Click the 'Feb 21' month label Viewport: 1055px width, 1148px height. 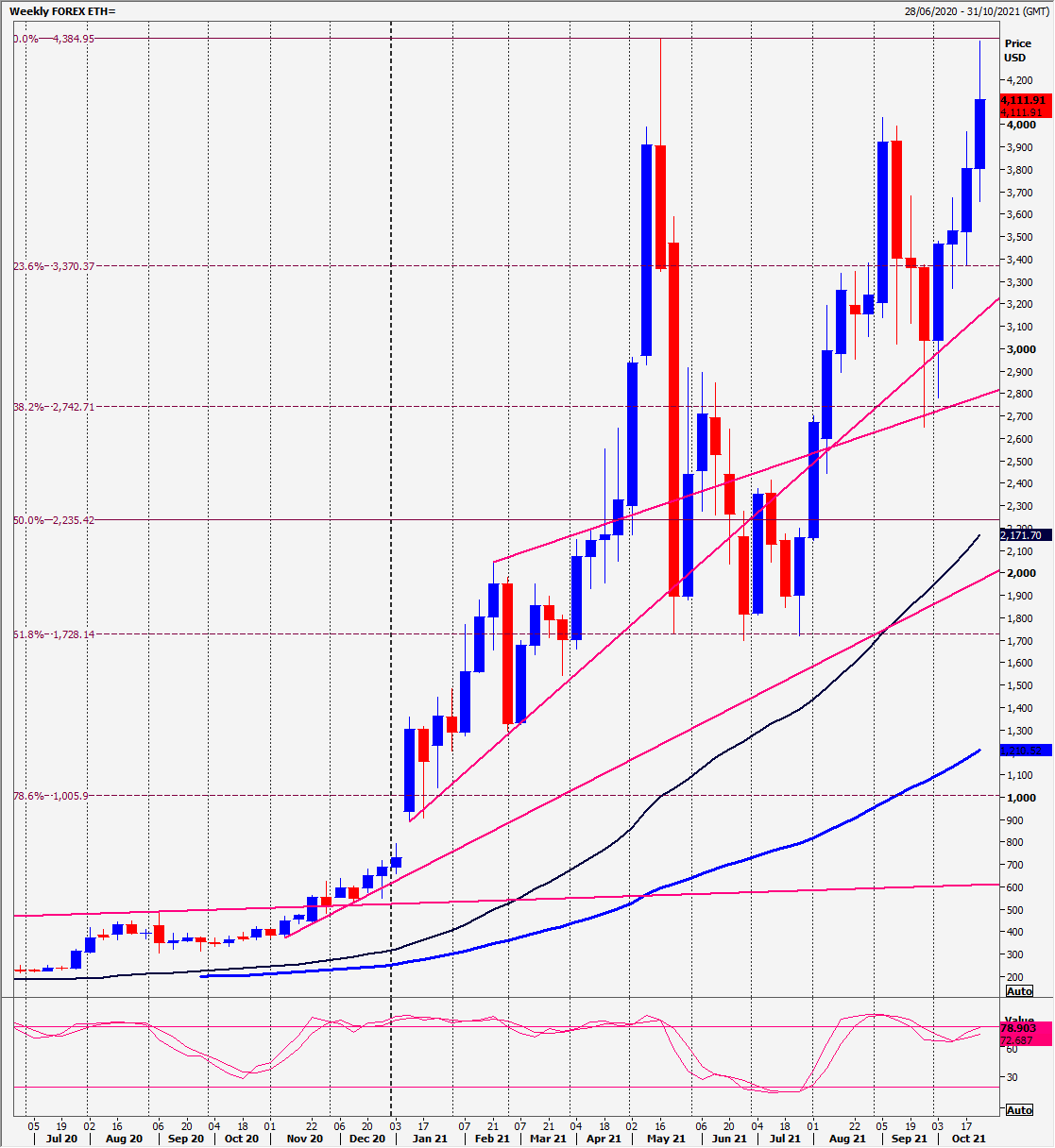pyautogui.click(x=491, y=1139)
